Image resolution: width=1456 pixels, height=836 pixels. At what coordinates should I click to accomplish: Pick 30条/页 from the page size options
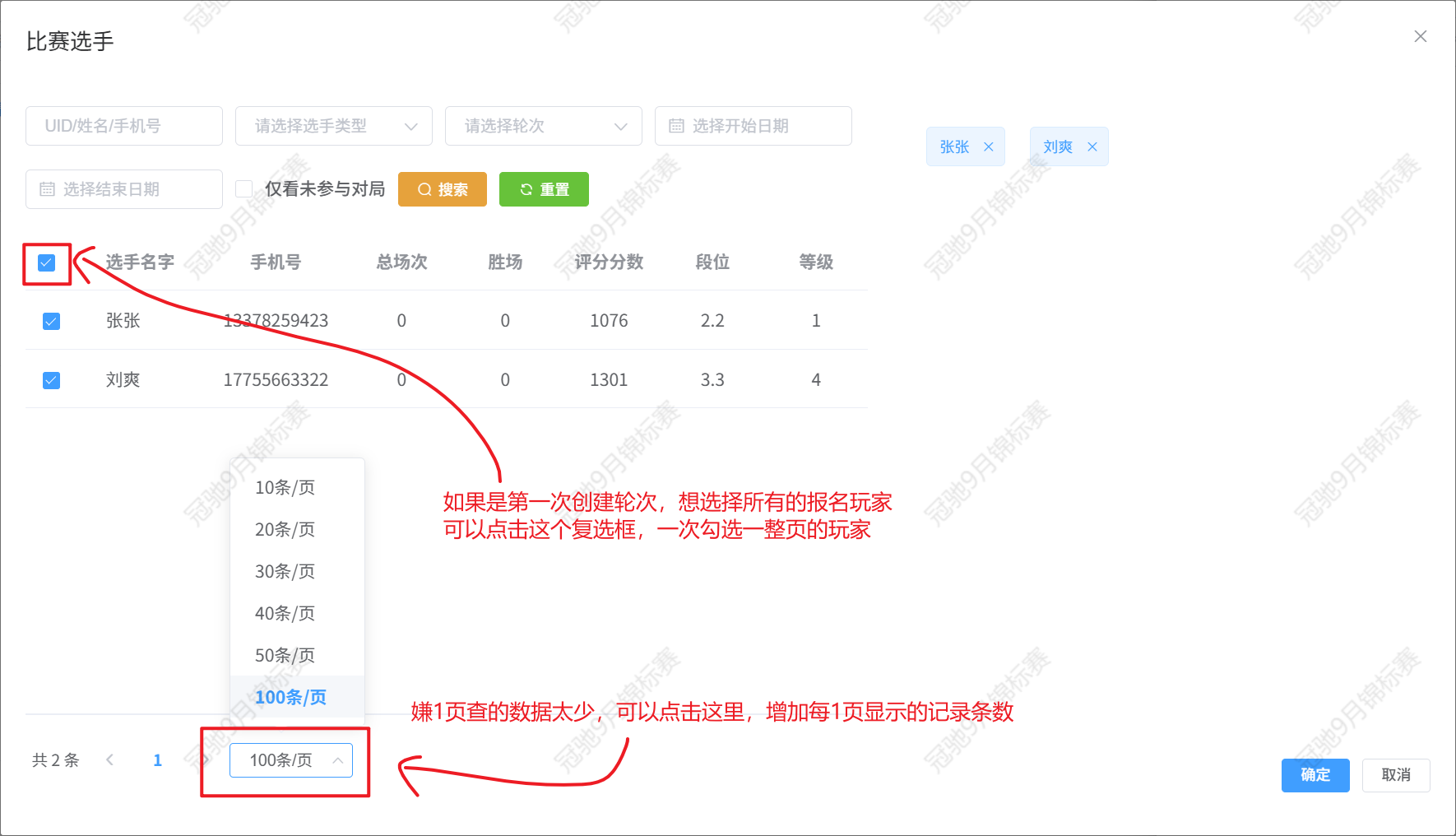(285, 571)
